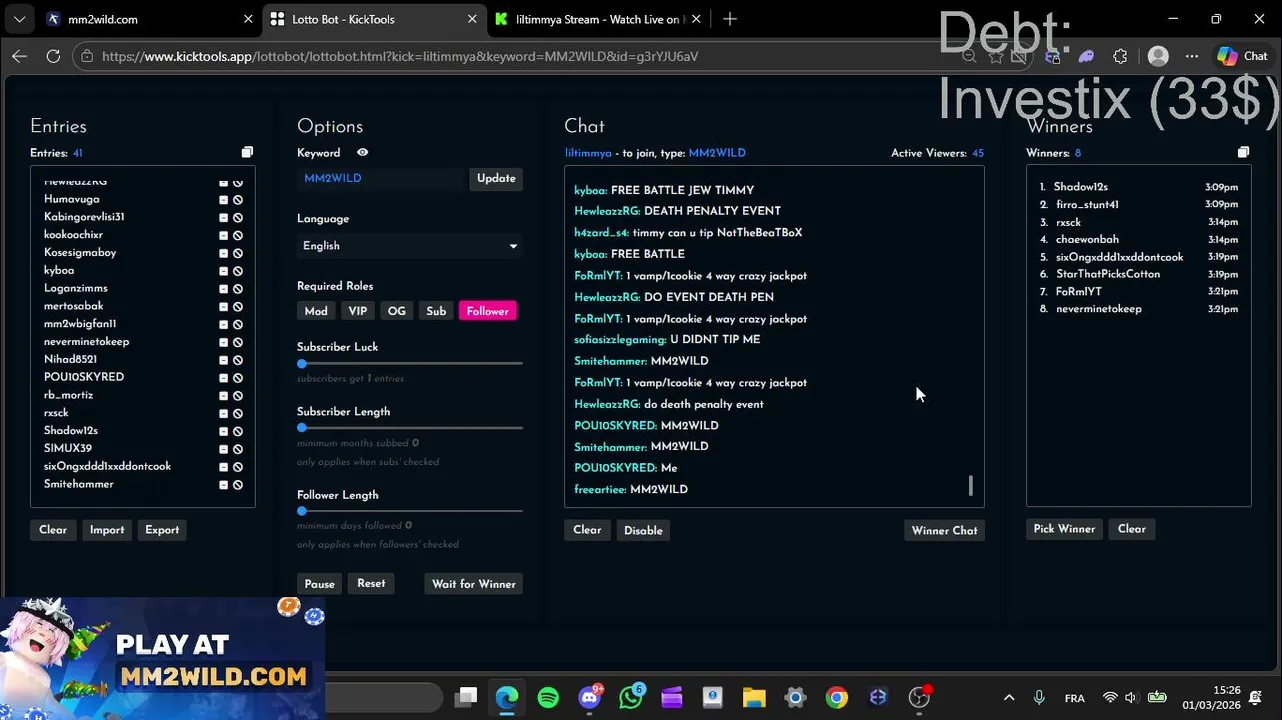The height and width of the screenshot is (720, 1282).
Task: Disable chat using the Disable button
Action: tap(643, 531)
